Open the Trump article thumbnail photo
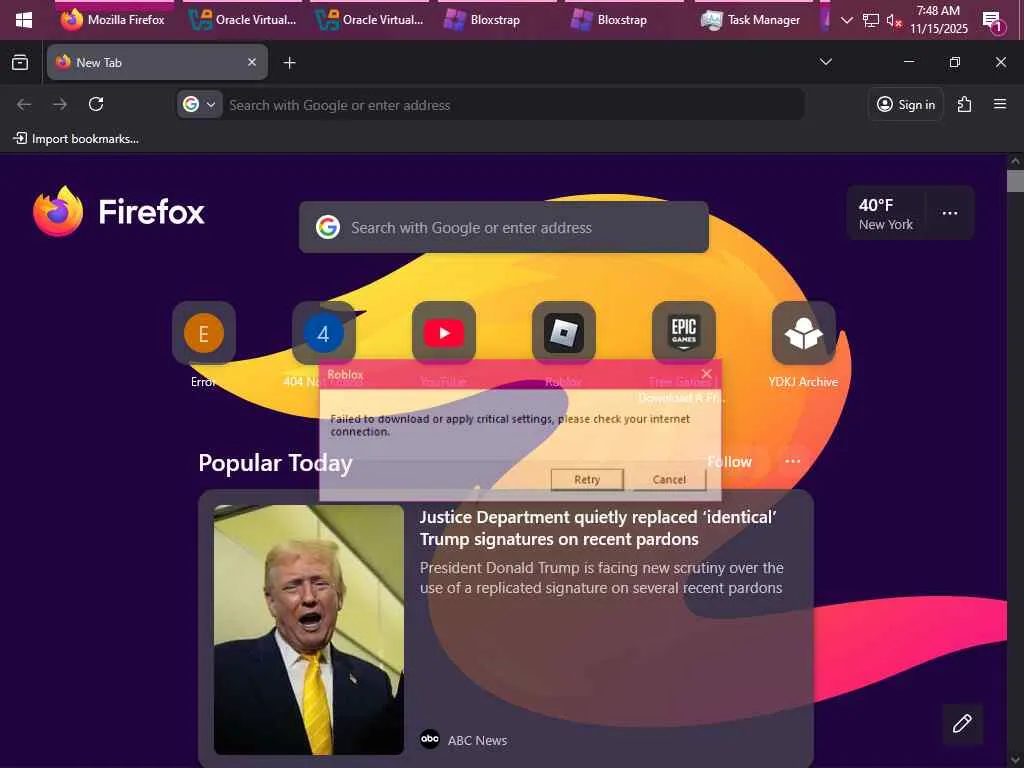The image size is (1024, 768). (x=309, y=630)
